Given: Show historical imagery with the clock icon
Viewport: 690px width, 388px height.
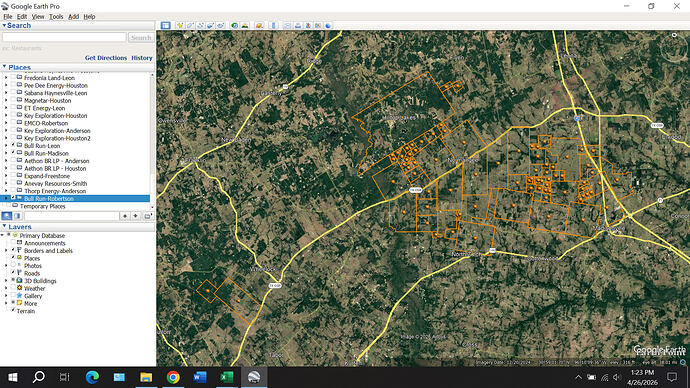Looking at the screenshot, I should click(x=235, y=26).
